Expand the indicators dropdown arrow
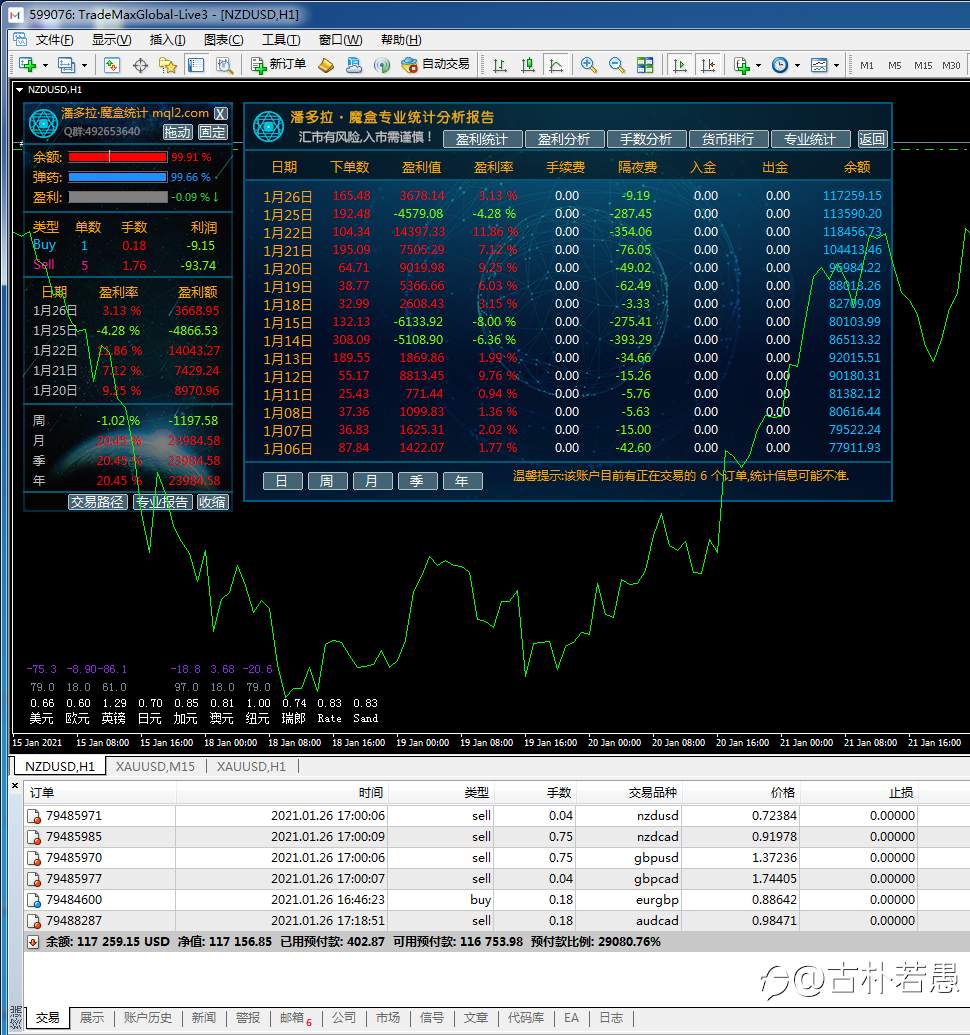Viewport: 970px width, 1035px height. 758,65
